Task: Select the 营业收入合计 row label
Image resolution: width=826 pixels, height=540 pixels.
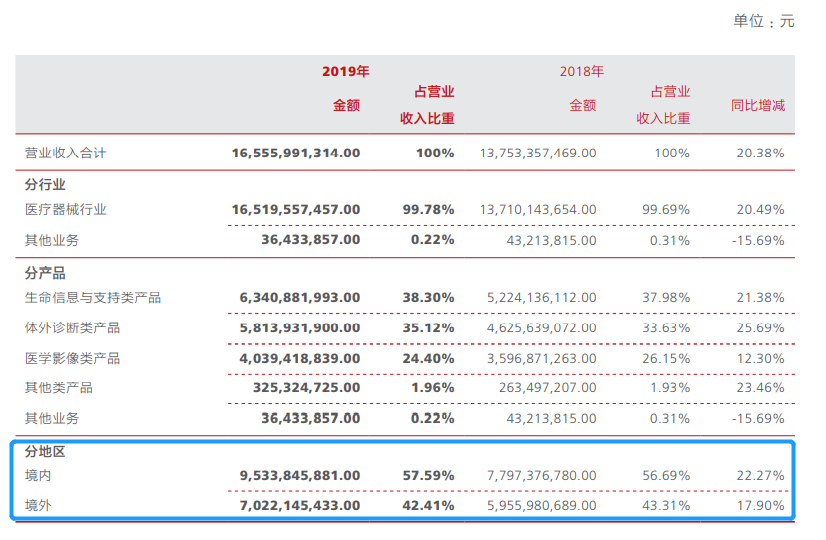Action: point(65,153)
